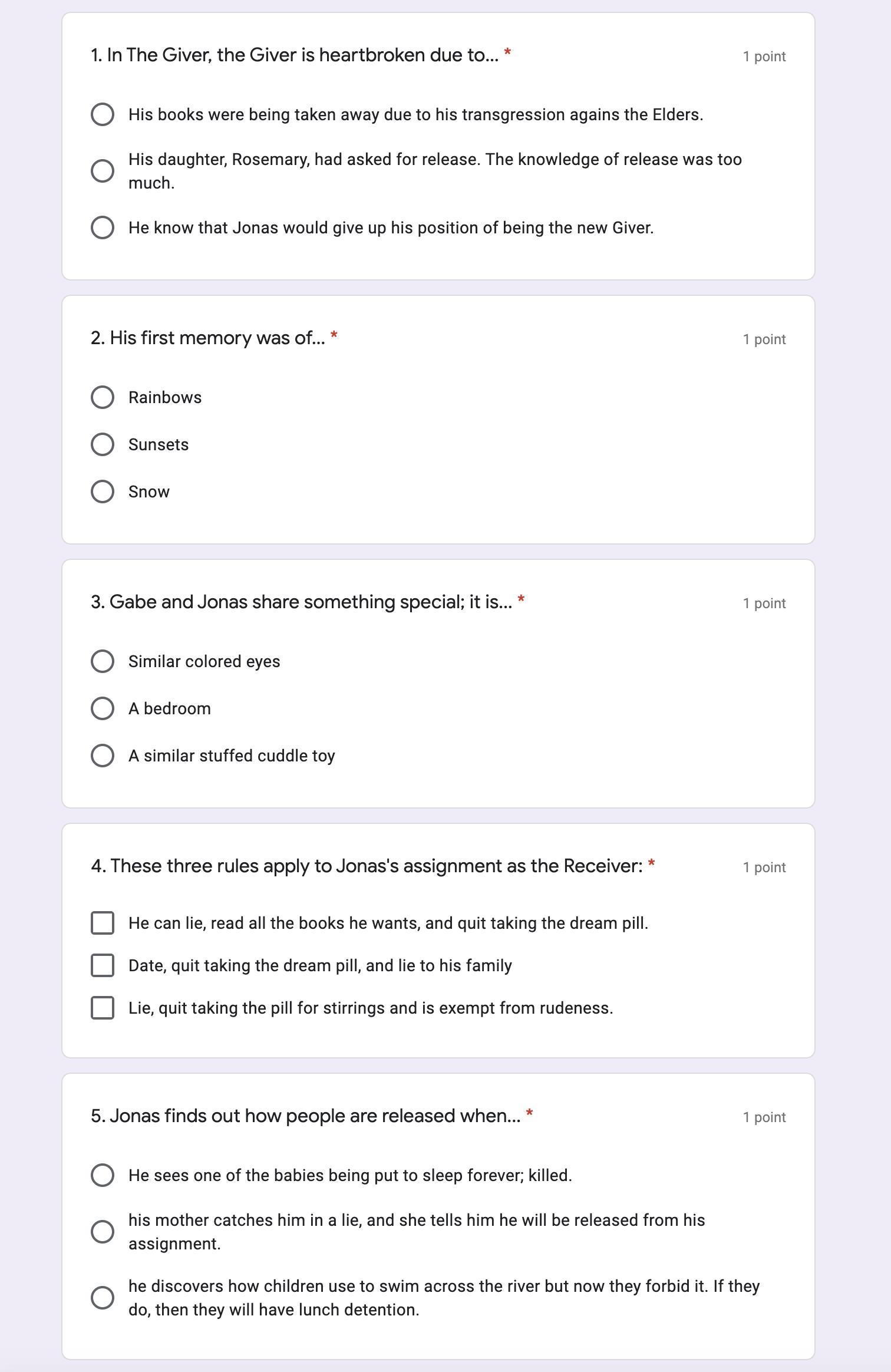Choose 'his mother catches him in a lie'
Viewport: 891px width, 1372px height.
click(103, 1232)
